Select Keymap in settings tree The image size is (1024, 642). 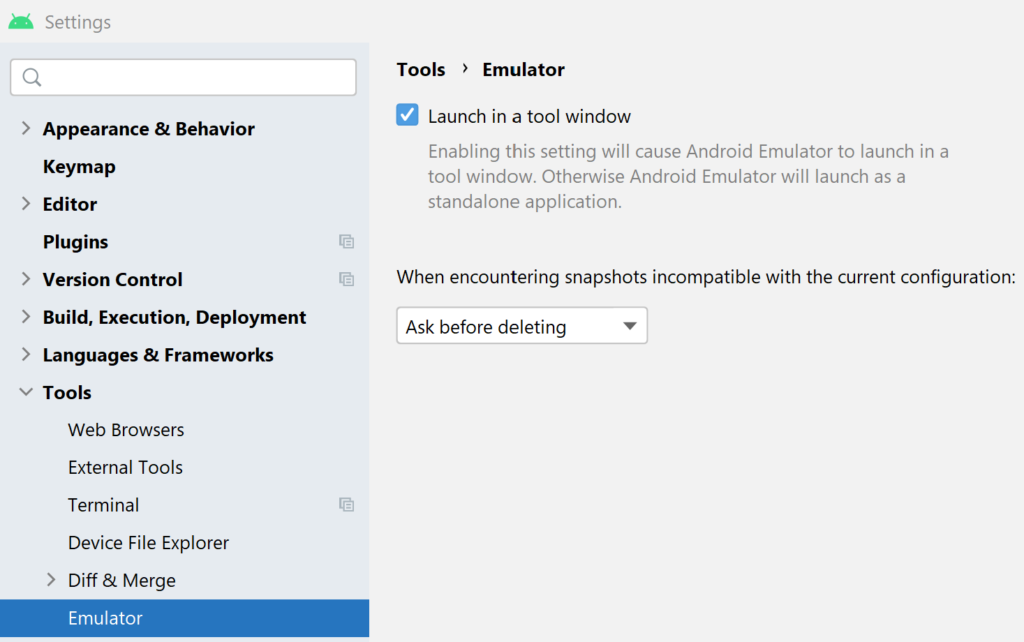tap(79, 167)
